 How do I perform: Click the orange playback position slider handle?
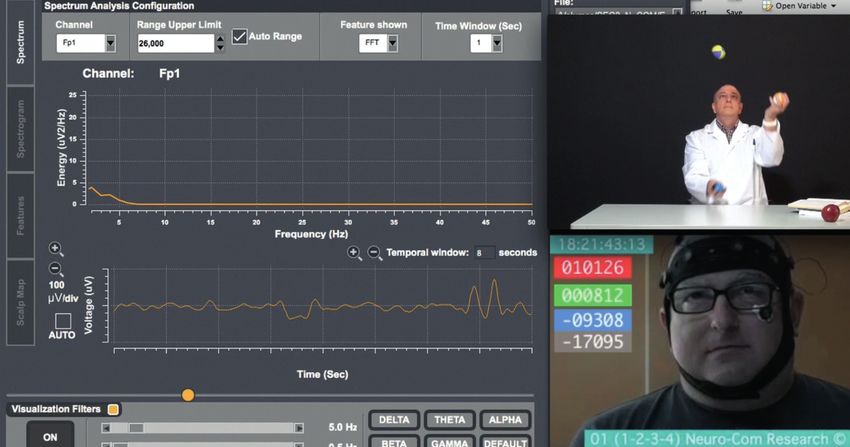pos(188,395)
